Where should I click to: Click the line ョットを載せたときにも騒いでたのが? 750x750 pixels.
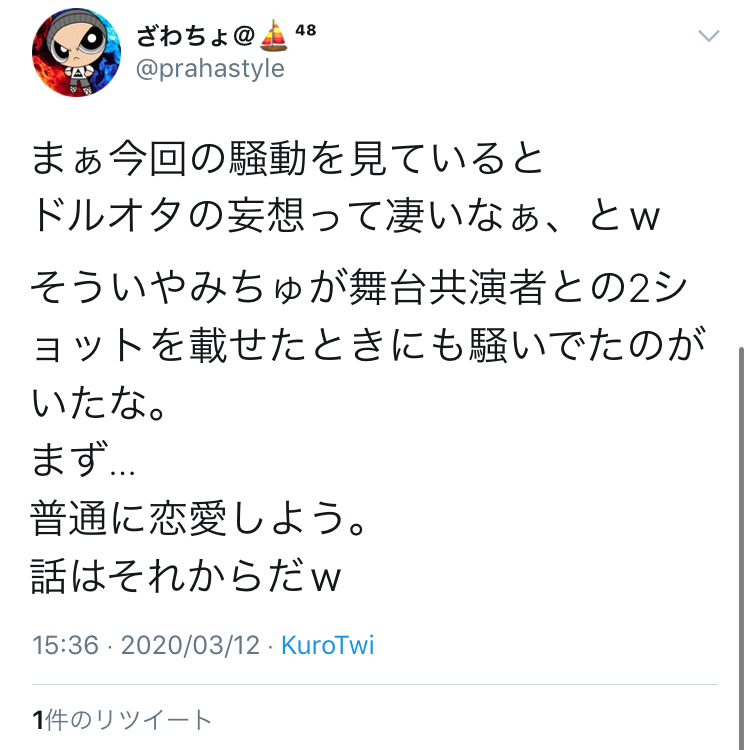click(368, 345)
